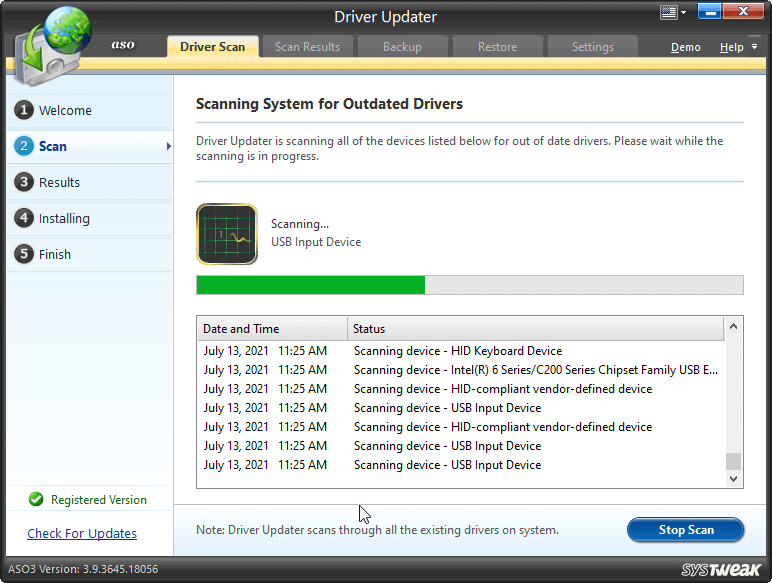
Task: Click the step 1 Welcome number icon
Action: pos(23,111)
